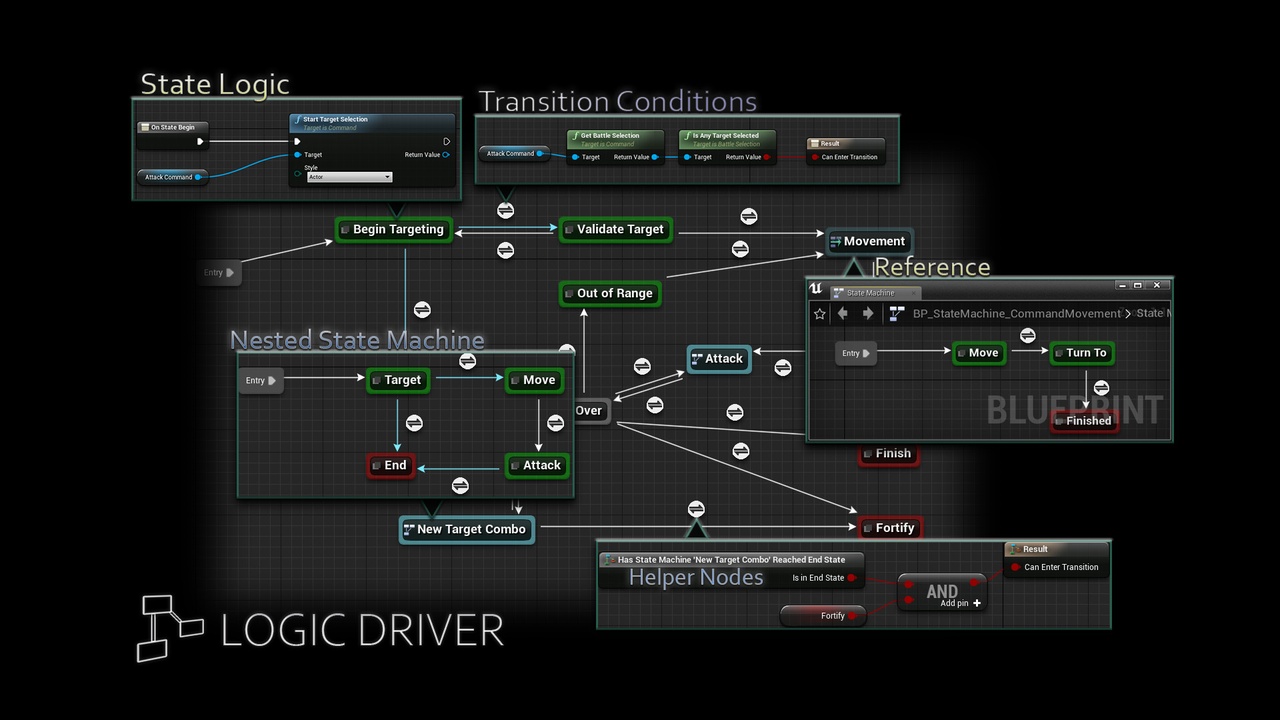This screenshot has height=720, width=1280.
Task: Click the Logic Driver logo
Action: click(x=170, y=628)
